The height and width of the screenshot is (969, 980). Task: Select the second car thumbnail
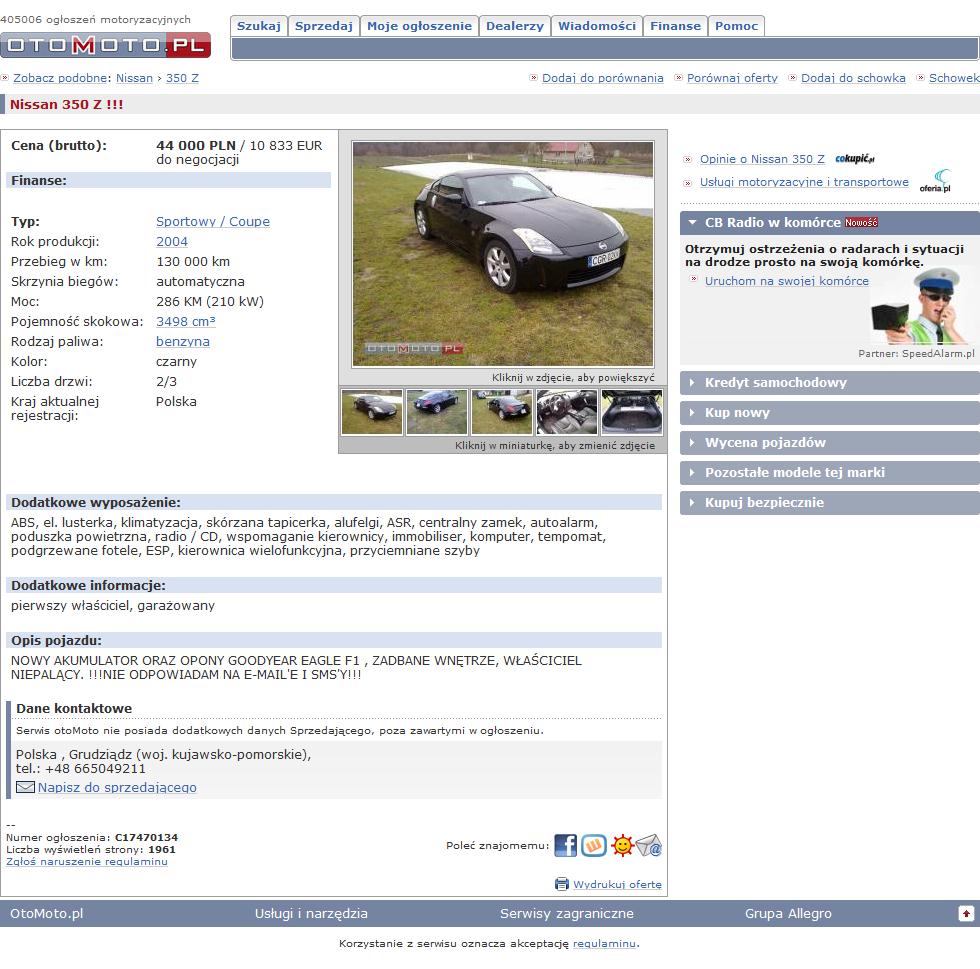click(437, 412)
